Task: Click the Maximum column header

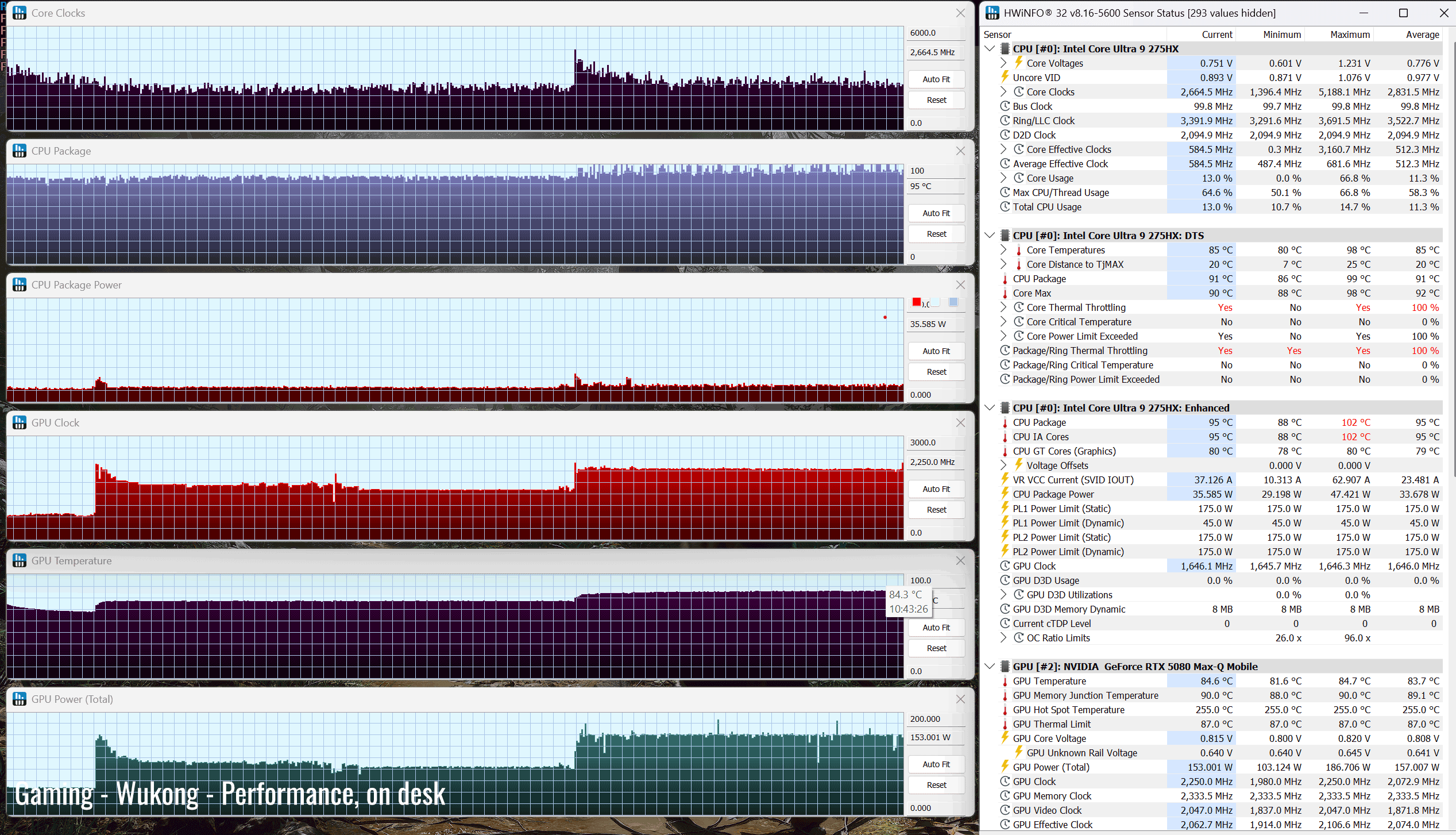Action: click(x=1338, y=34)
